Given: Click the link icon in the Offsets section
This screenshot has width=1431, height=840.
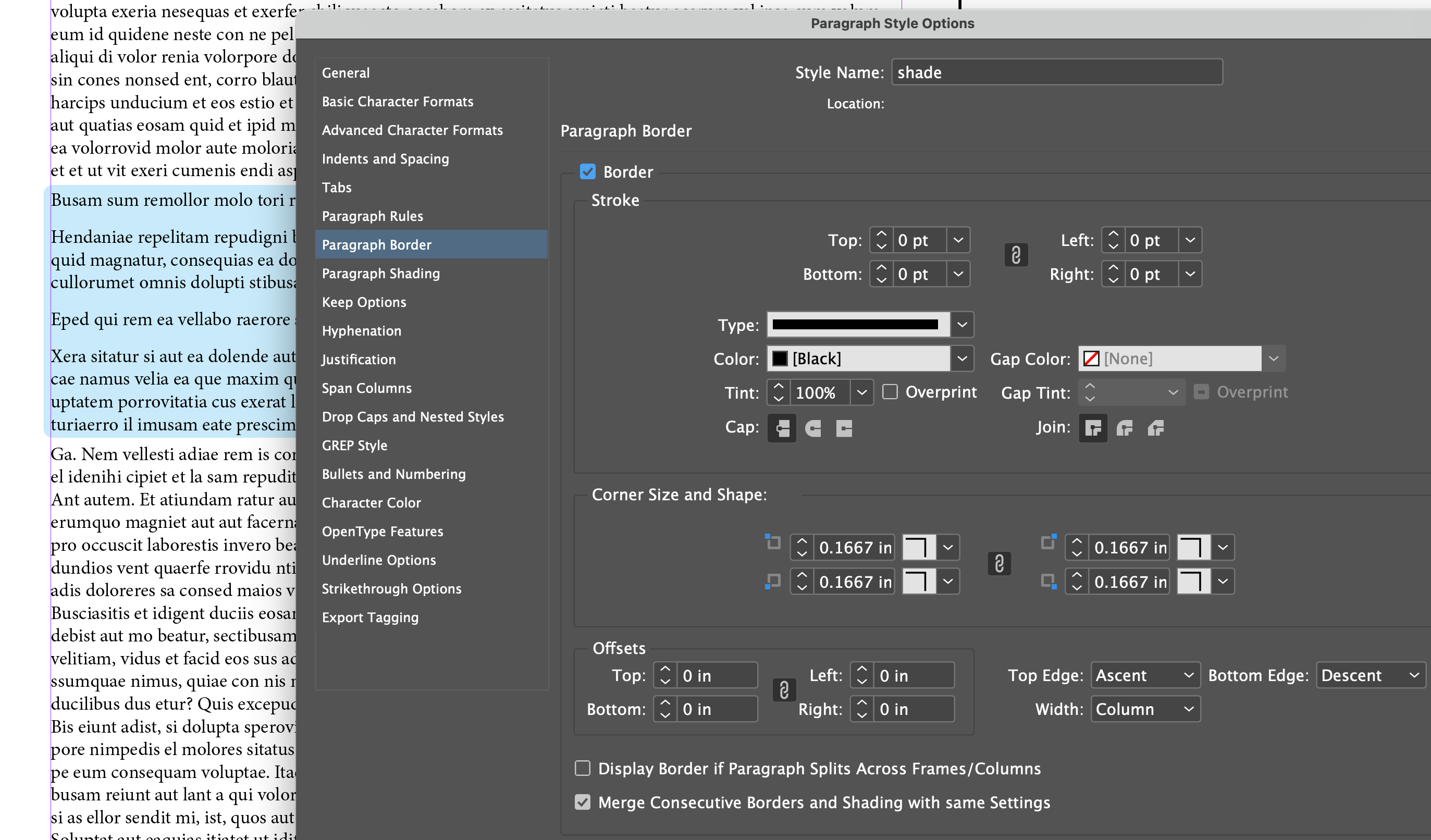Looking at the screenshot, I should pos(784,690).
